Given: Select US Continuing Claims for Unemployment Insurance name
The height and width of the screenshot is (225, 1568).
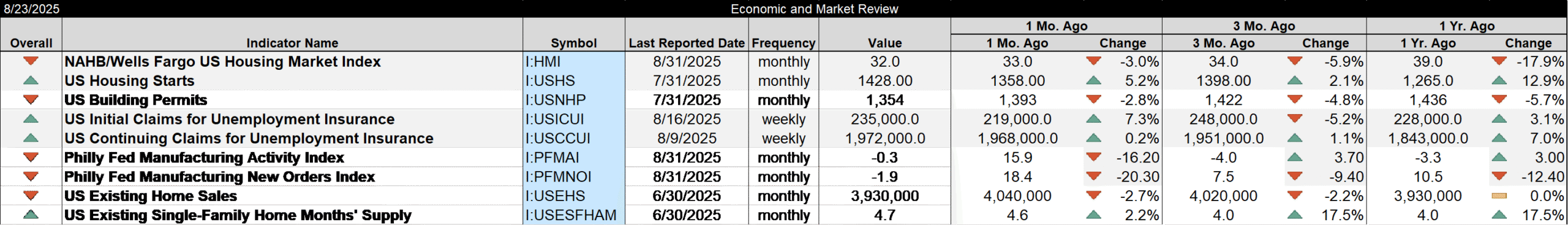Looking at the screenshot, I should (249, 138).
